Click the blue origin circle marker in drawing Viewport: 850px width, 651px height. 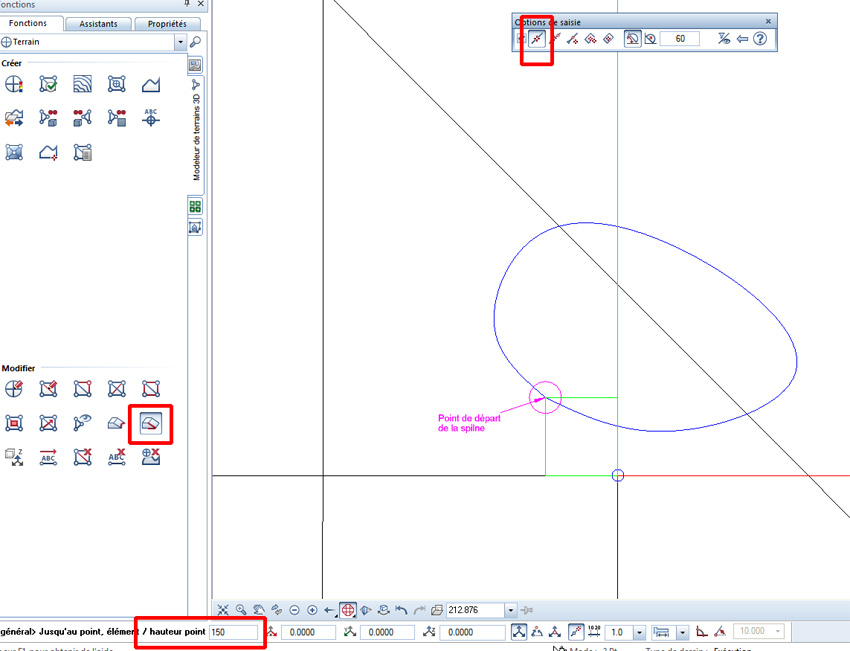point(617,475)
